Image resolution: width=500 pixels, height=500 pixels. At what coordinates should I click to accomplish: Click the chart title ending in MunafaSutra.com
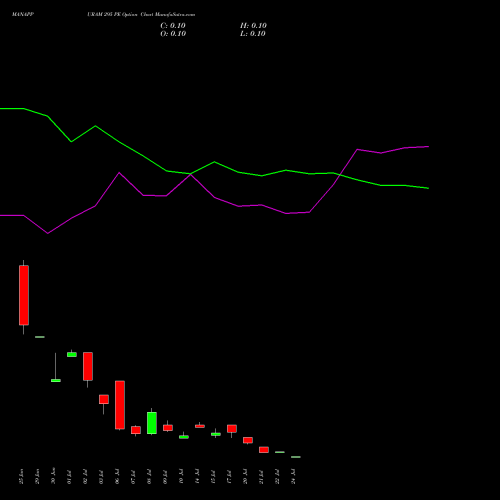pyautogui.click(x=141, y=15)
